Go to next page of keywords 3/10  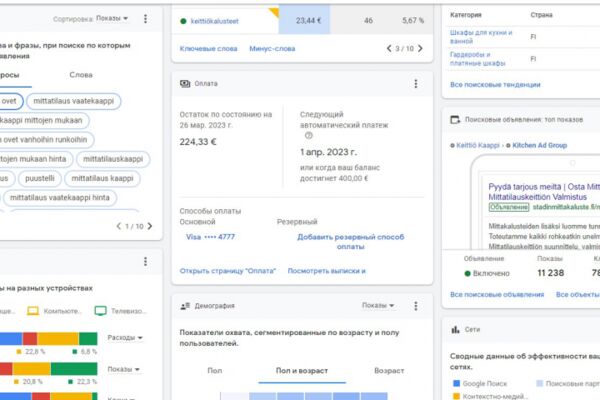421,49
